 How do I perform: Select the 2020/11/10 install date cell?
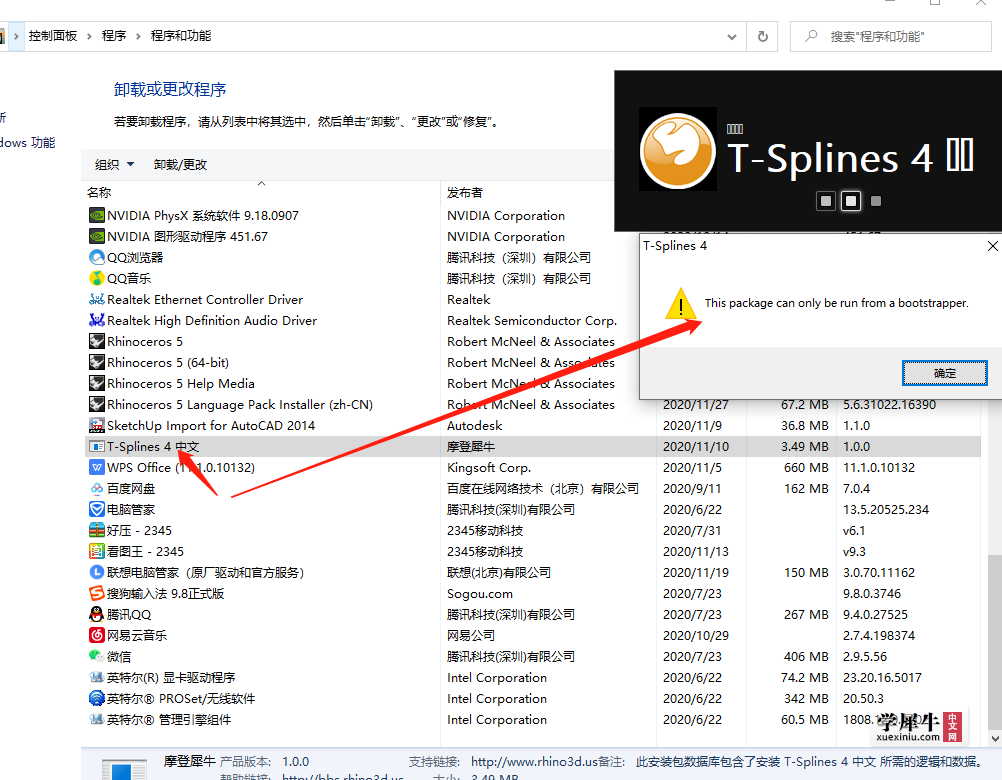pos(695,447)
